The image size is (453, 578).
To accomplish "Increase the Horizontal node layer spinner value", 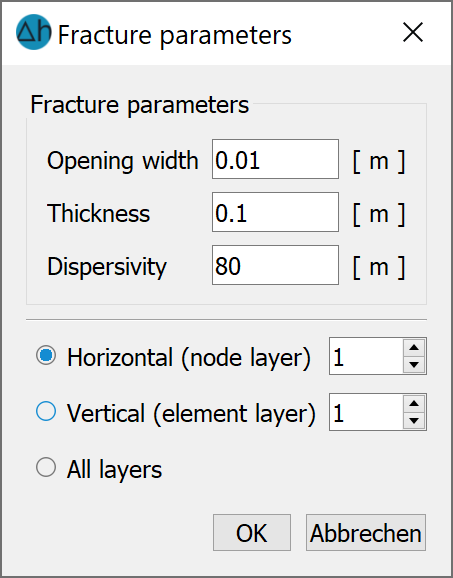I will (x=414, y=347).
